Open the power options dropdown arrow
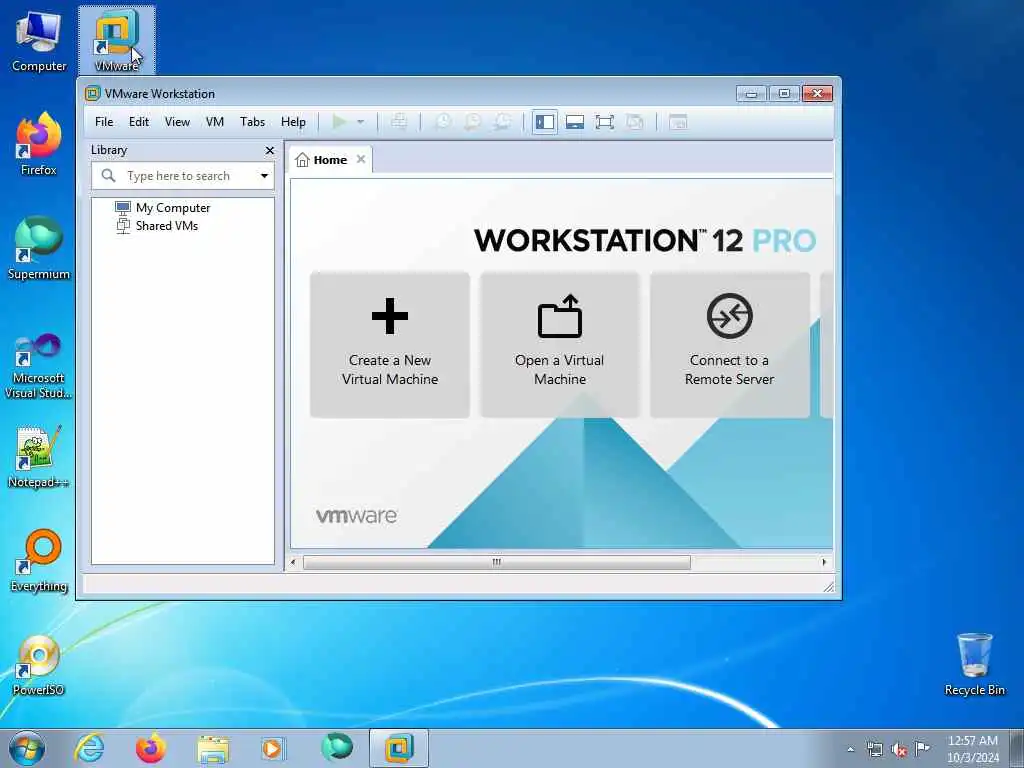Viewport: 1024px width, 768px height. (360, 122)
